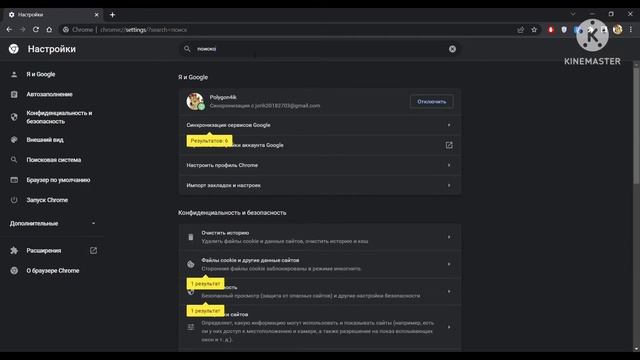Open Файлы cookie и другие данные сайтов arrow

[x=449, y=264]
